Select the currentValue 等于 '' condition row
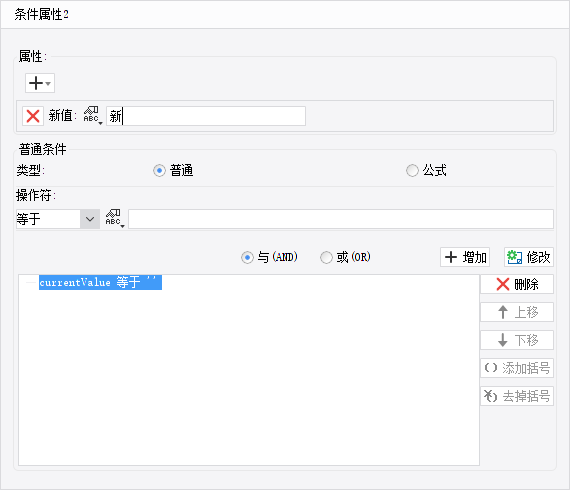 point(100,282)
